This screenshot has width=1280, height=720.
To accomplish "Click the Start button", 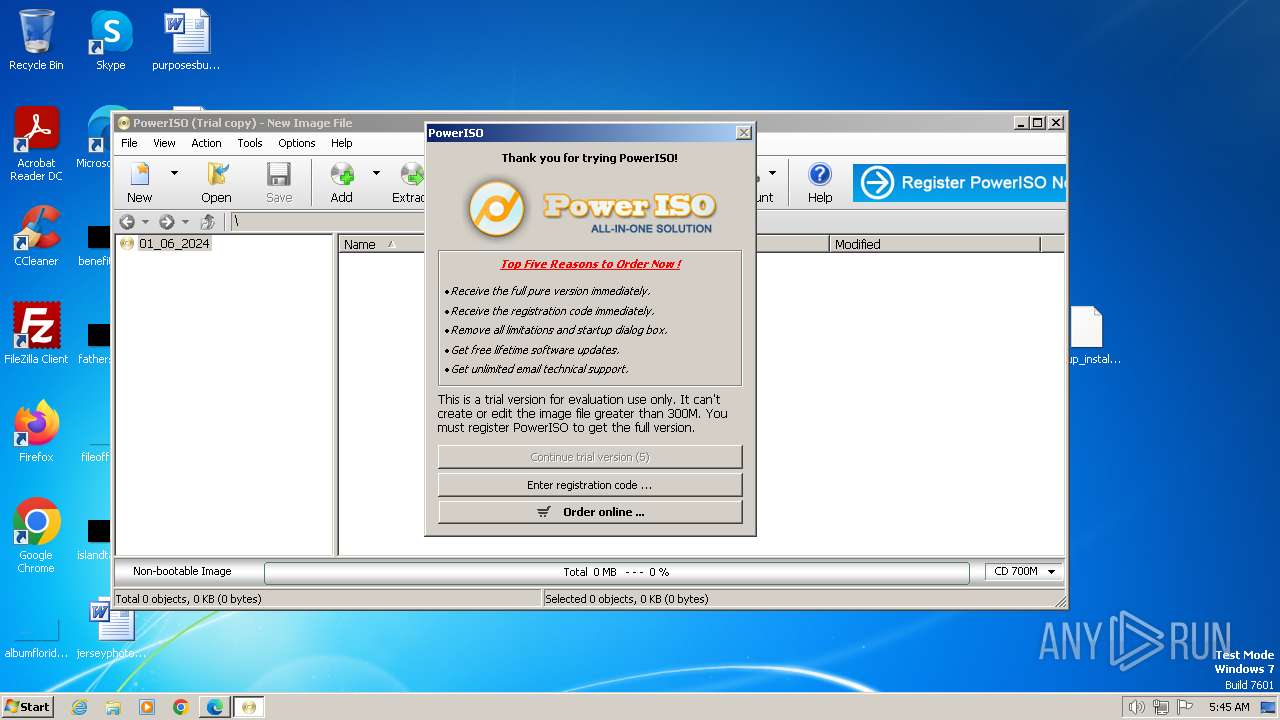I will 27,706.
